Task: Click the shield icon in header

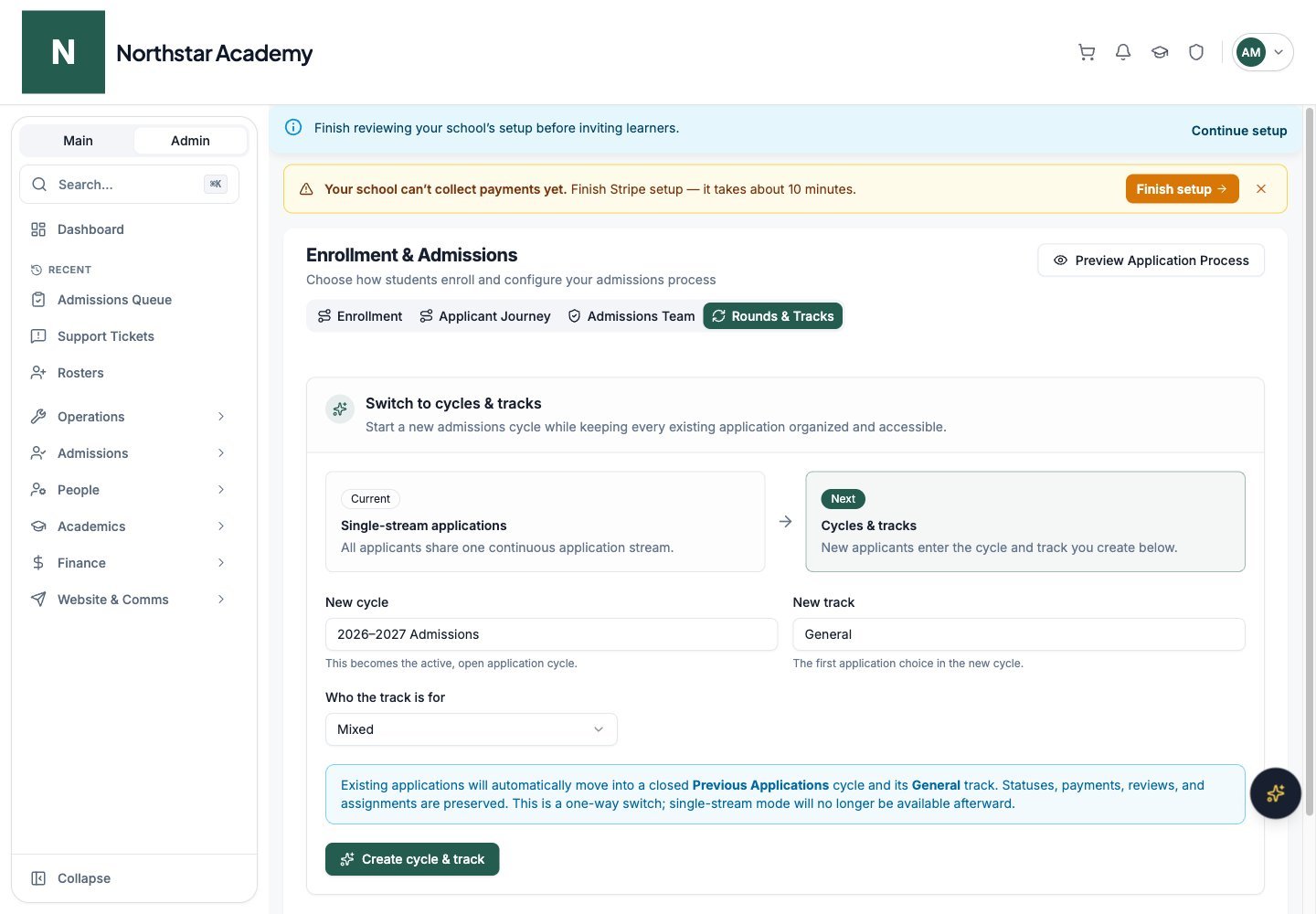Action: 1196,52
